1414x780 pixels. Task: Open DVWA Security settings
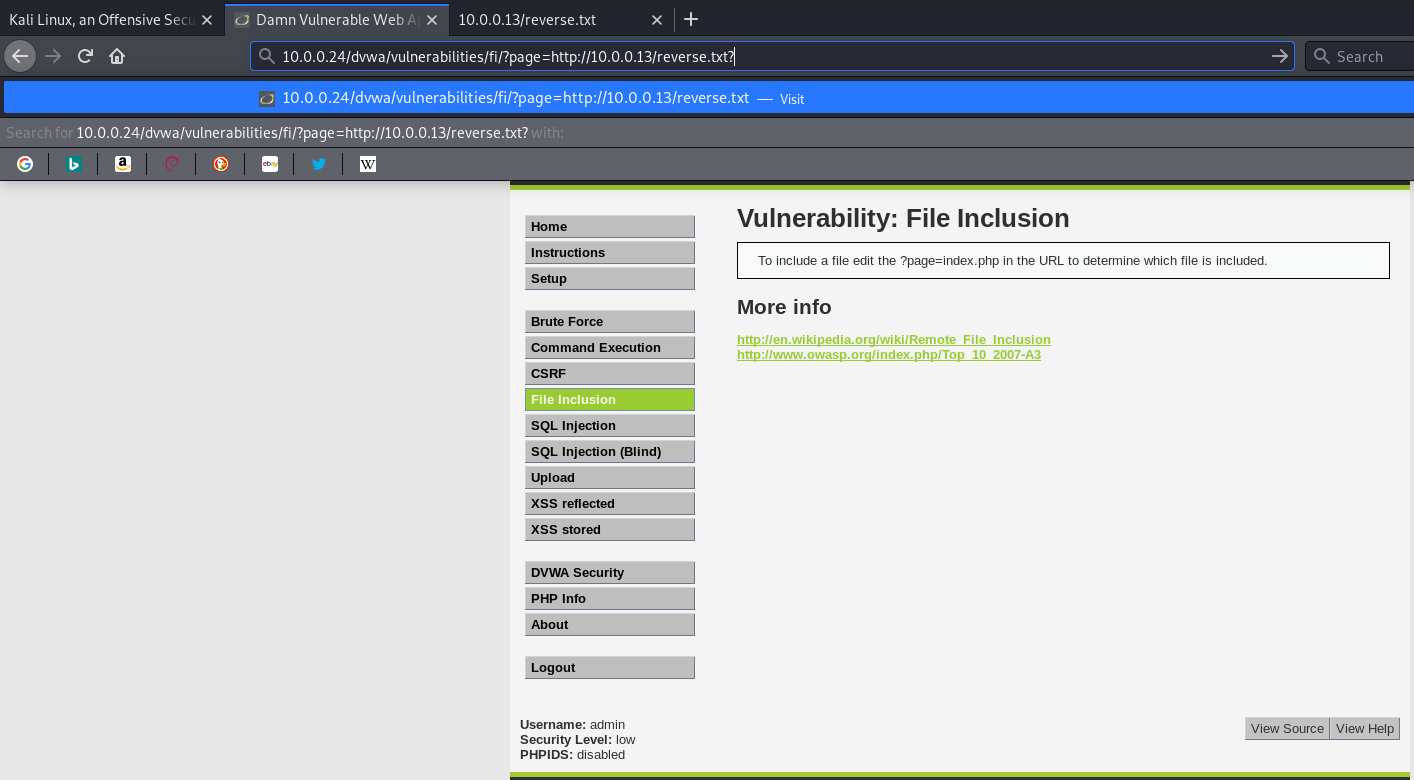click(610, 573)
